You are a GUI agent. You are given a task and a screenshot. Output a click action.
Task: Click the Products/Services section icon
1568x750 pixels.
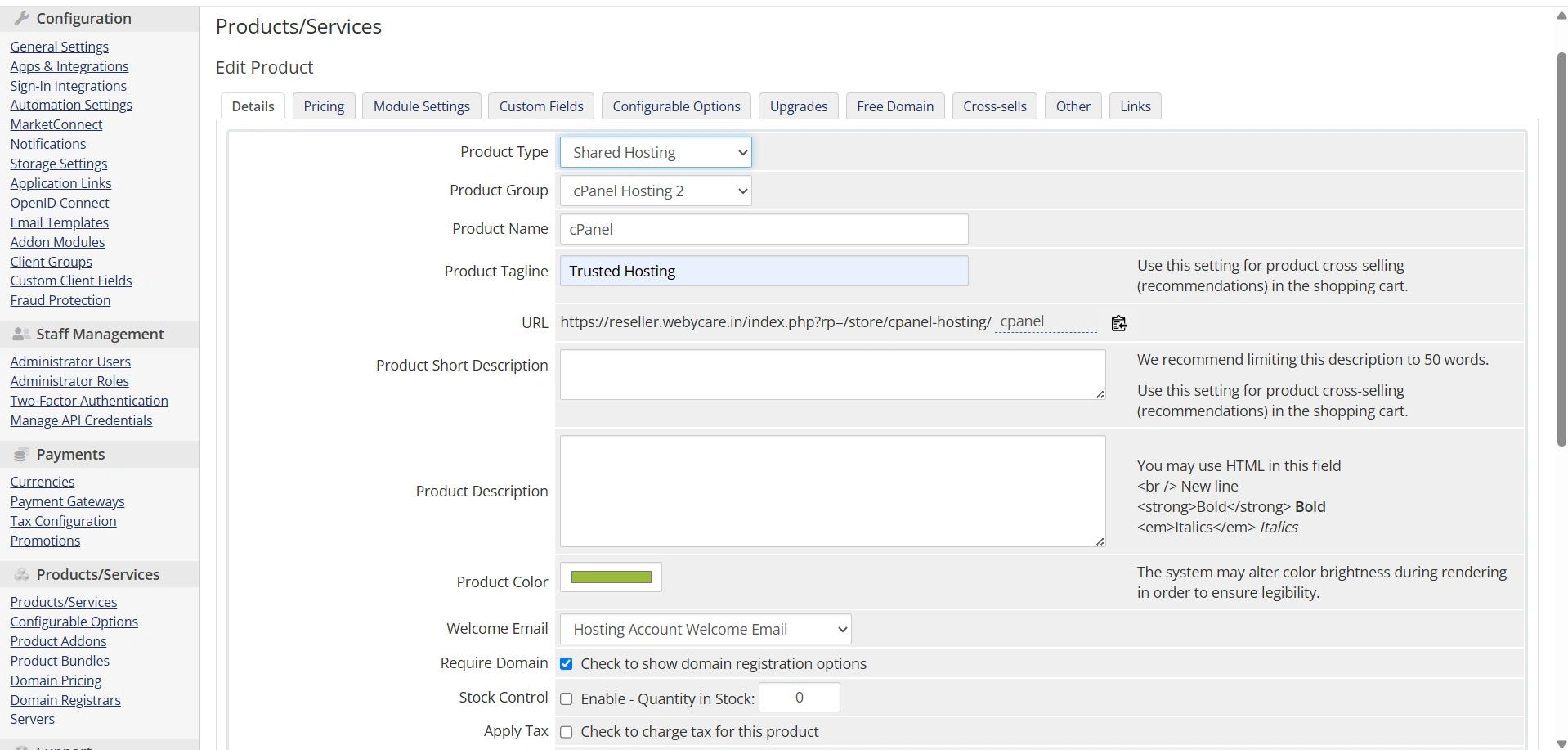(22, 574)
